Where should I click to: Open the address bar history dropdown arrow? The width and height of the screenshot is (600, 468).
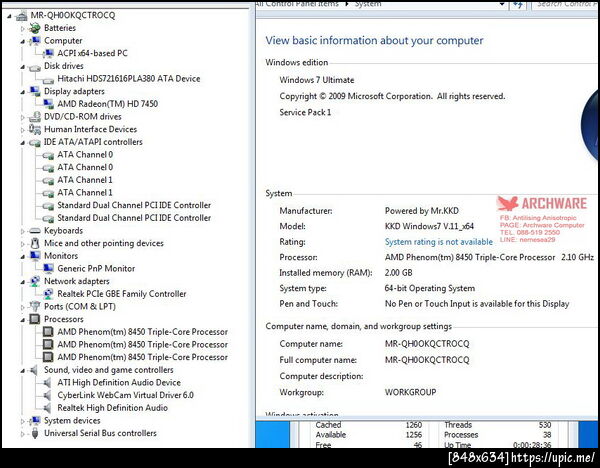pyautogui.click(x=502, y=4)
